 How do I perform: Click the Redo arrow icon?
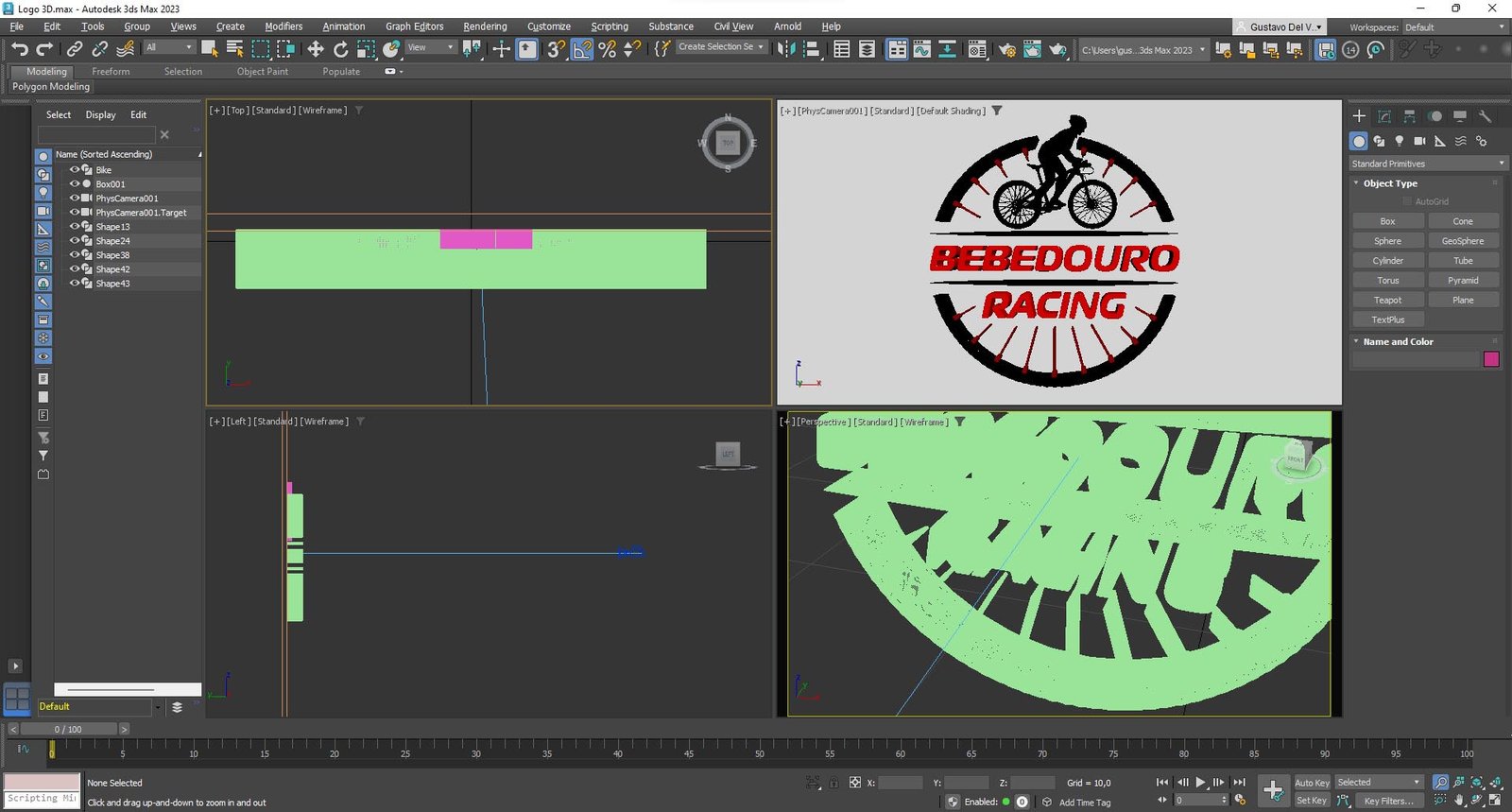[43, 48]
